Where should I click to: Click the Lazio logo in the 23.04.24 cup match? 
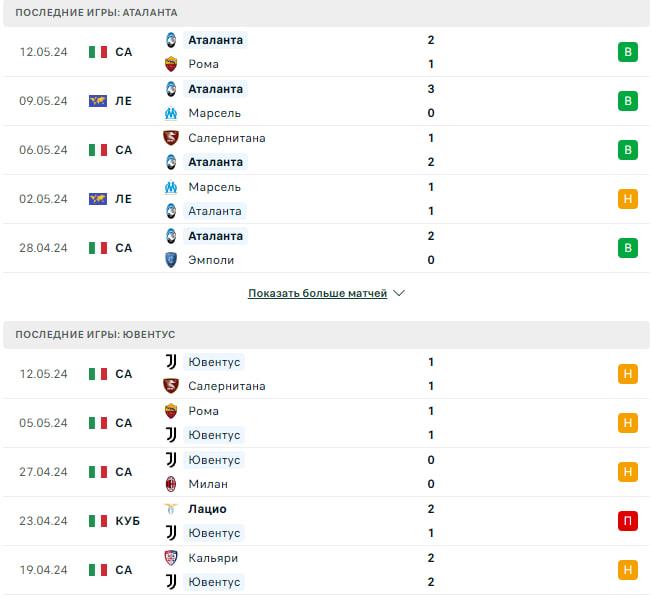click(x=171, y=509)
